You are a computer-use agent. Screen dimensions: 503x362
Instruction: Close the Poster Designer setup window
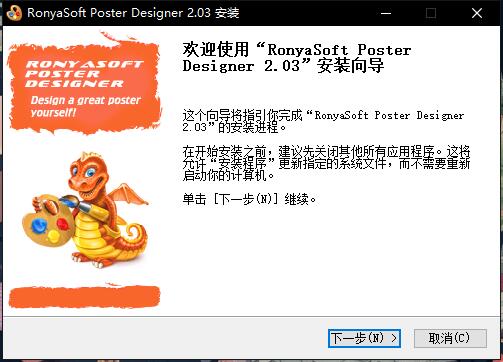[x=477, y=13]
